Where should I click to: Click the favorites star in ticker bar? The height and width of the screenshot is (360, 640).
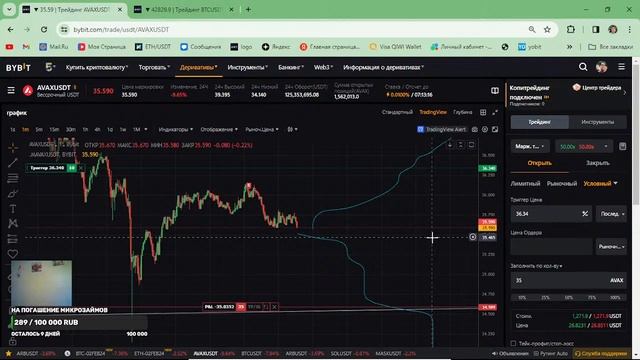pyautogui.click(x=8, y=353)
